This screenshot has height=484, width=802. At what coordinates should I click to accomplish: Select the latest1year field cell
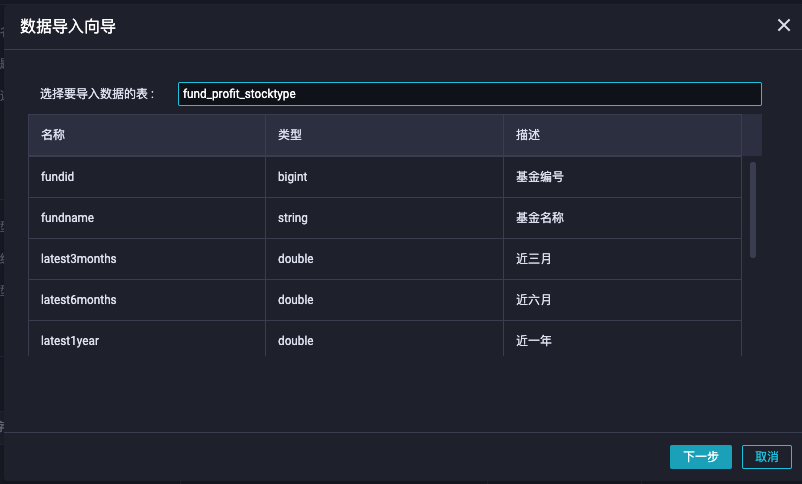(147, 339)
